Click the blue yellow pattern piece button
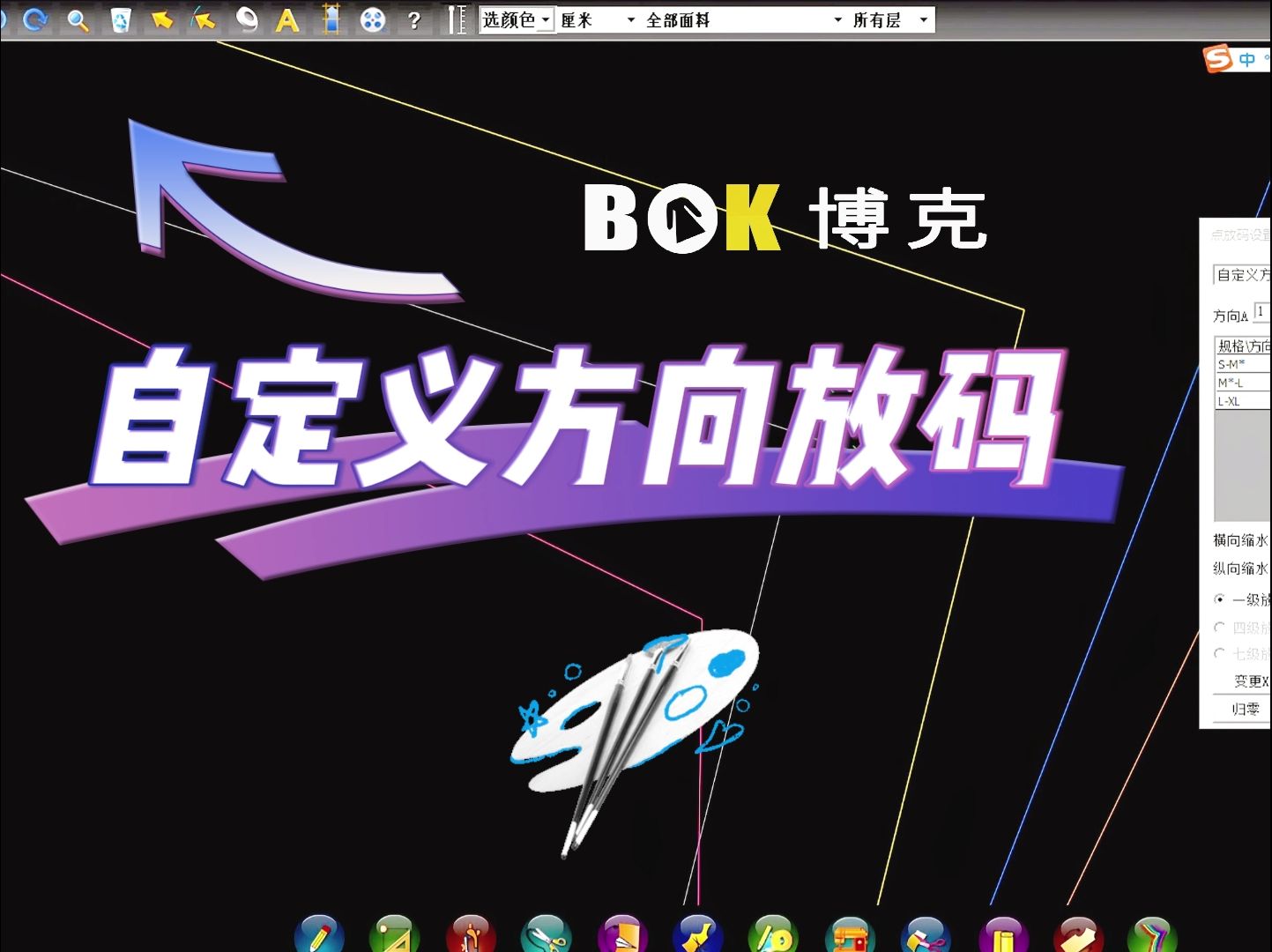This screenshot has height=952, width=1272. (698, 934)
